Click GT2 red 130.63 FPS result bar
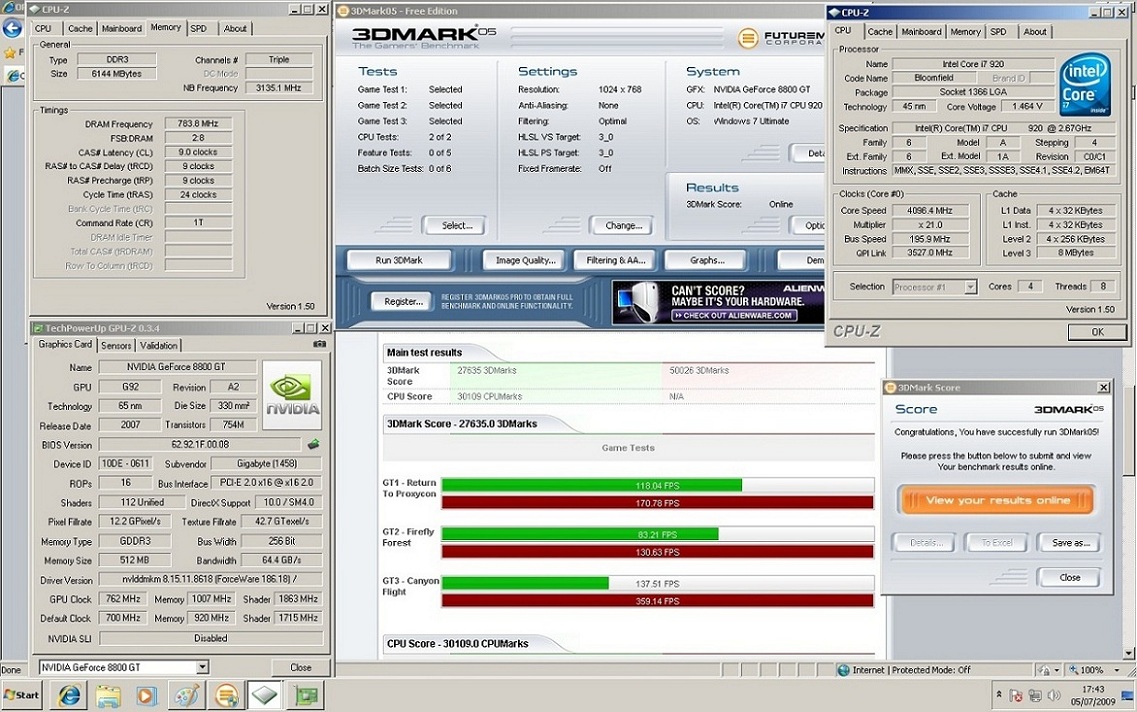 658,552
